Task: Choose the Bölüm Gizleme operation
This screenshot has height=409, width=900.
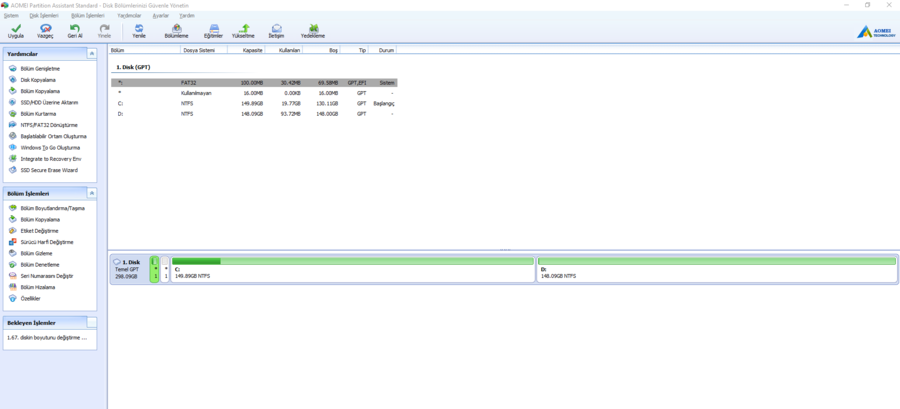Action: [x=36, y=253]
